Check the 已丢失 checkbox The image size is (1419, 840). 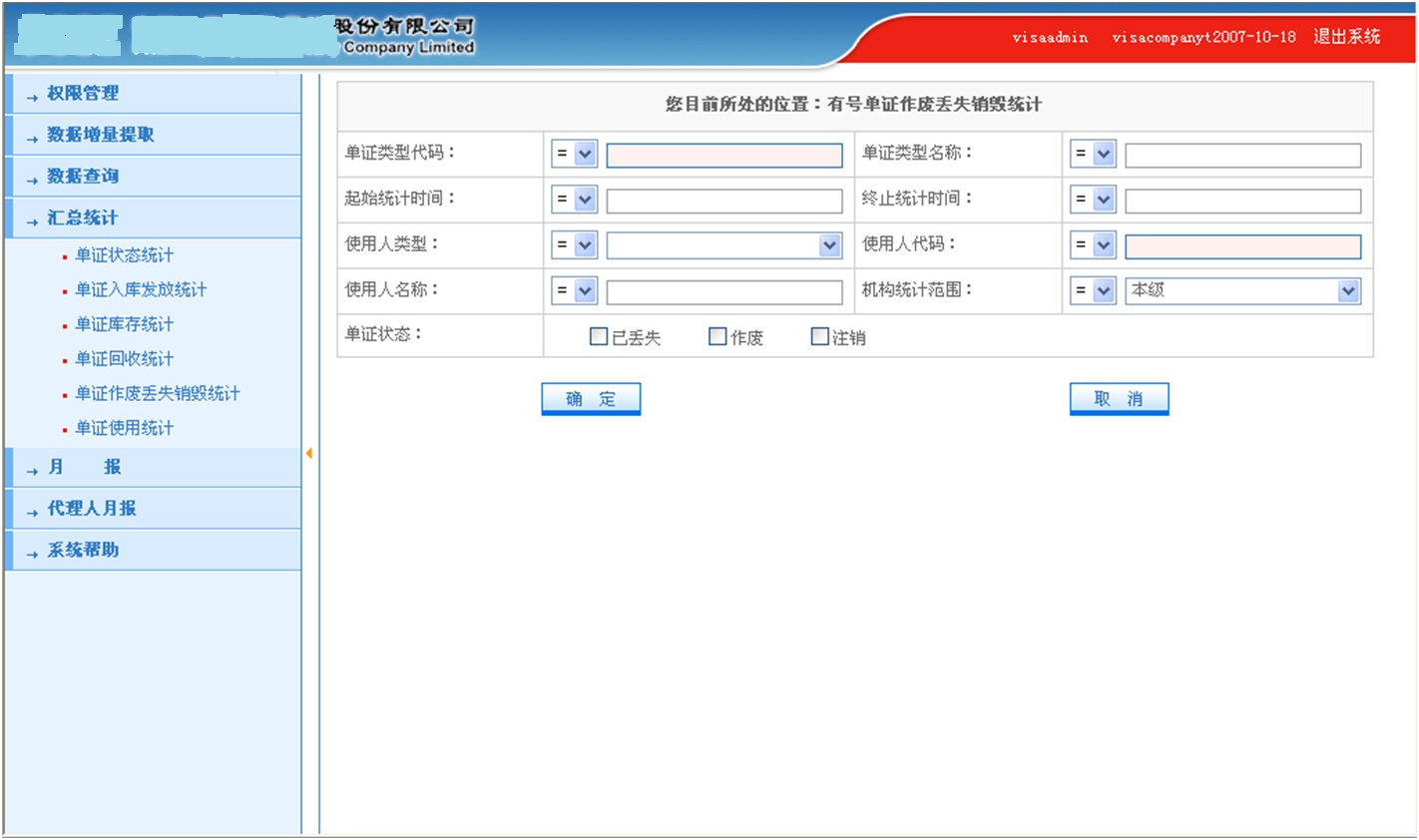[599, 337]
